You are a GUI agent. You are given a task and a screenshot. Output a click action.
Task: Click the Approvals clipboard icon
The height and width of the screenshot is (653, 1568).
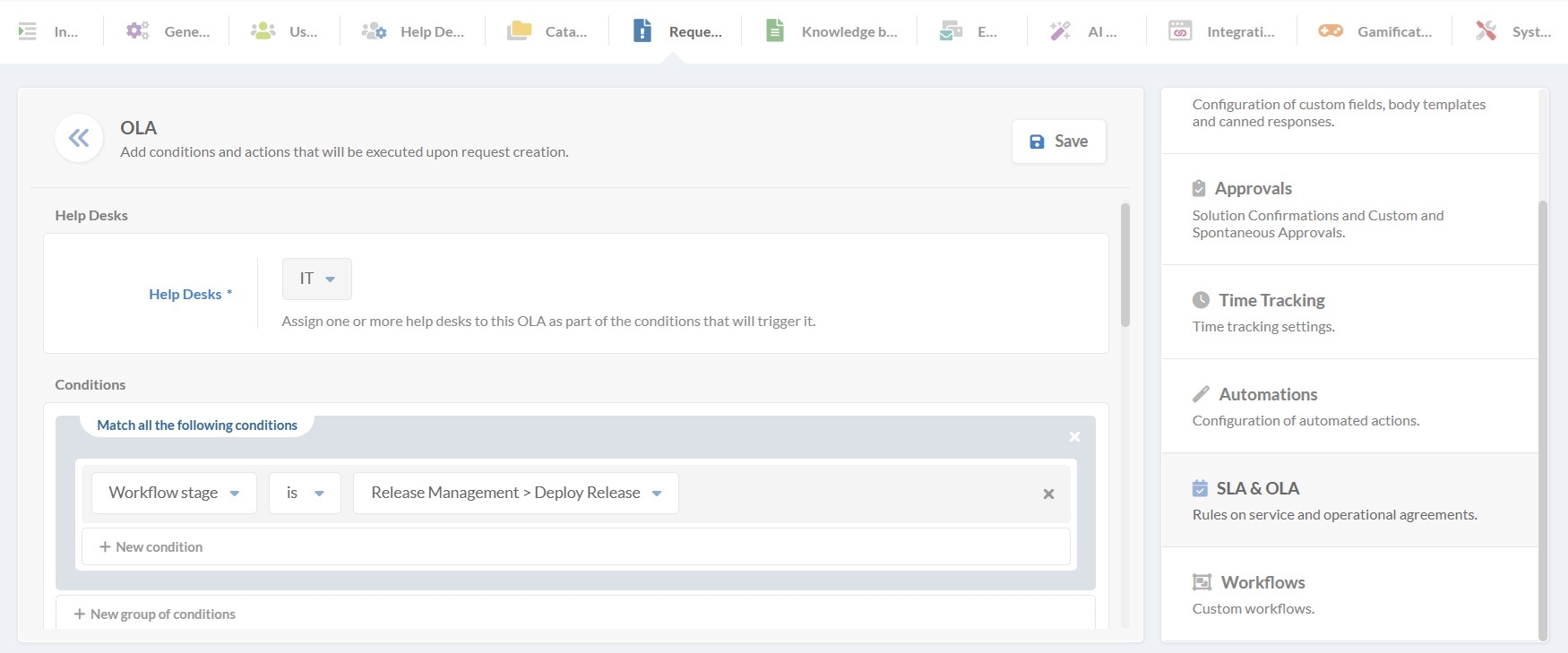[x=1199, y=188]
